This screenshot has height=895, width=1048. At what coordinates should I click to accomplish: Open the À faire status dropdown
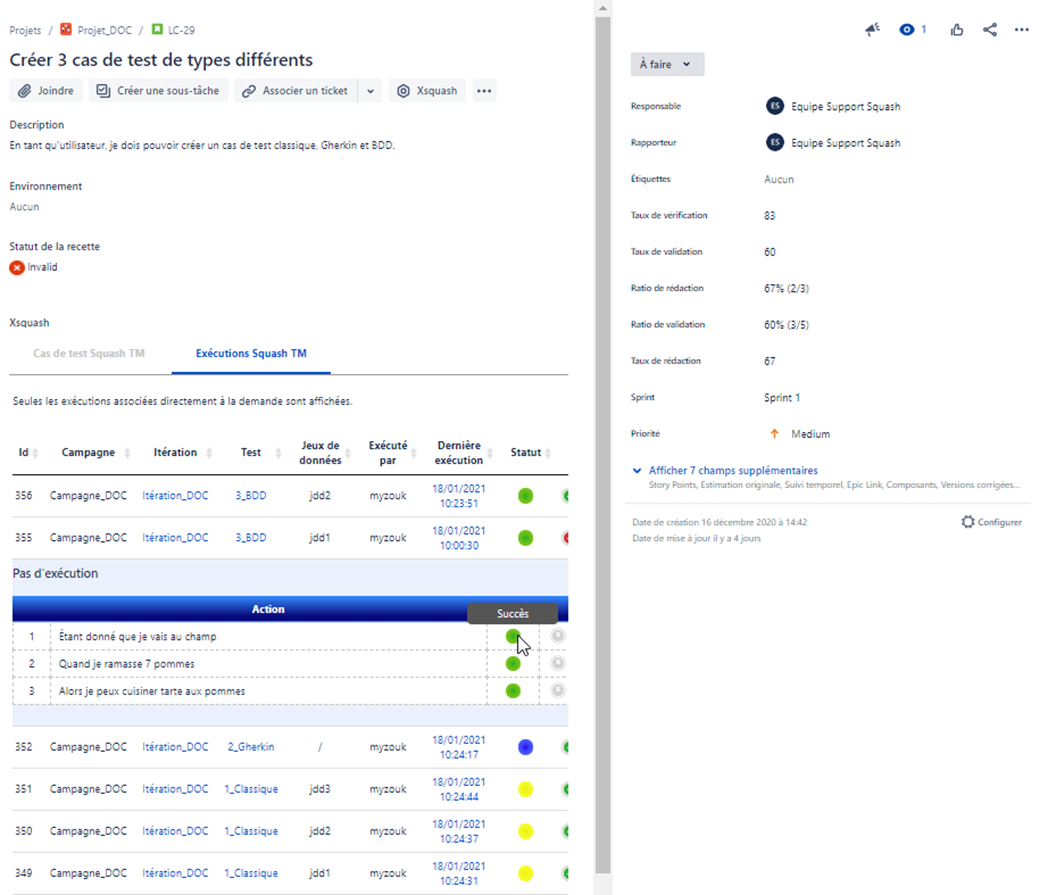coord(667,64)
